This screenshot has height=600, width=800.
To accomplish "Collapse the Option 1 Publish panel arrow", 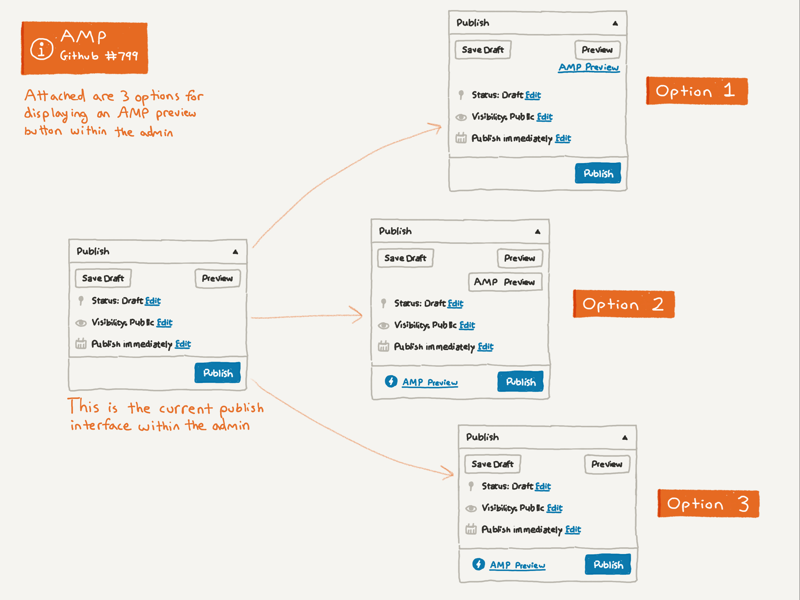I will [x=615, y=23].
